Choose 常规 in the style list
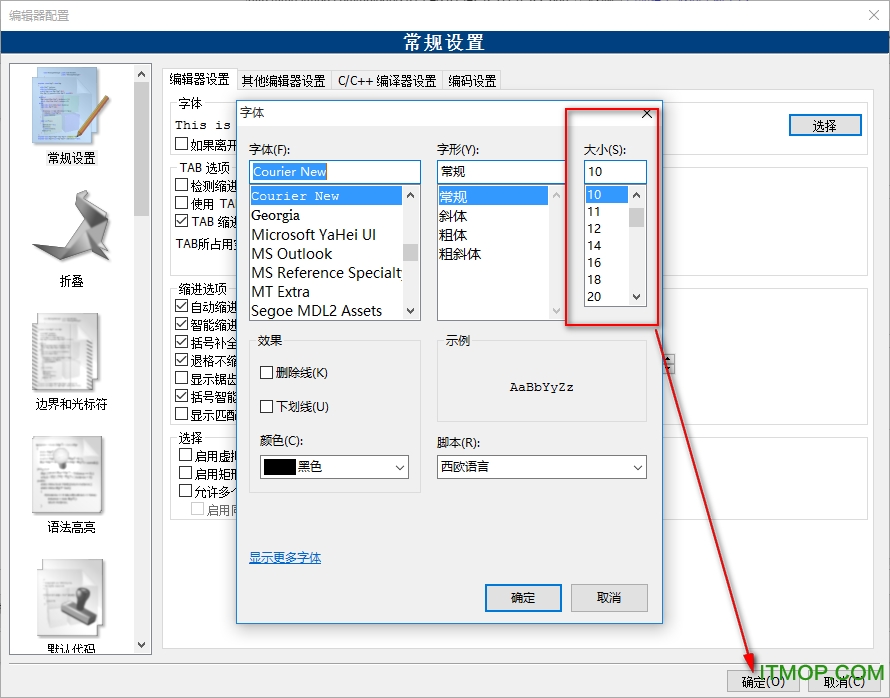 (493, 196)
